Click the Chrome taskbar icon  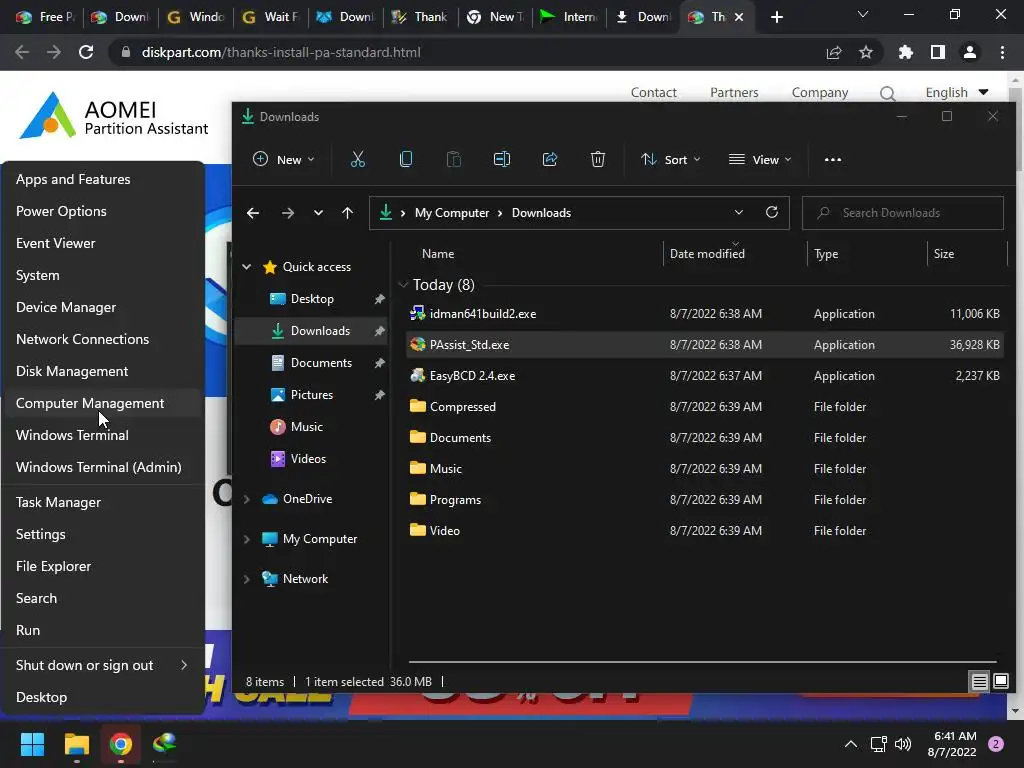coord(121,744)
